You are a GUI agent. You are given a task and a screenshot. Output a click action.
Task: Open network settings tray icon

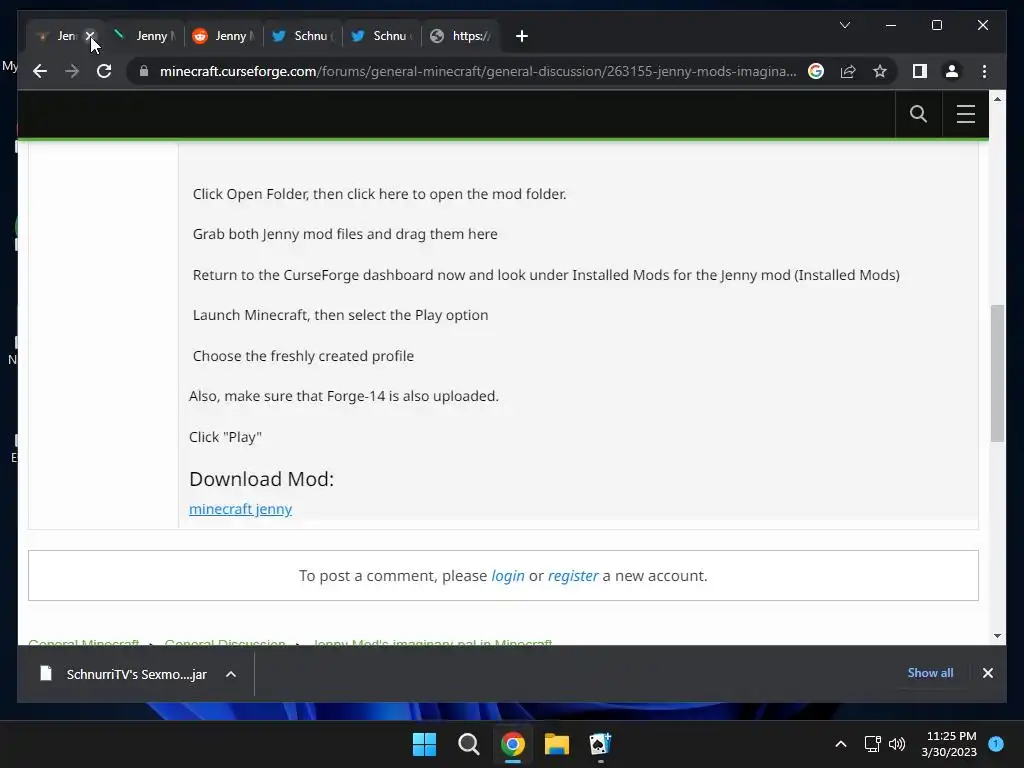pos(872,744)
